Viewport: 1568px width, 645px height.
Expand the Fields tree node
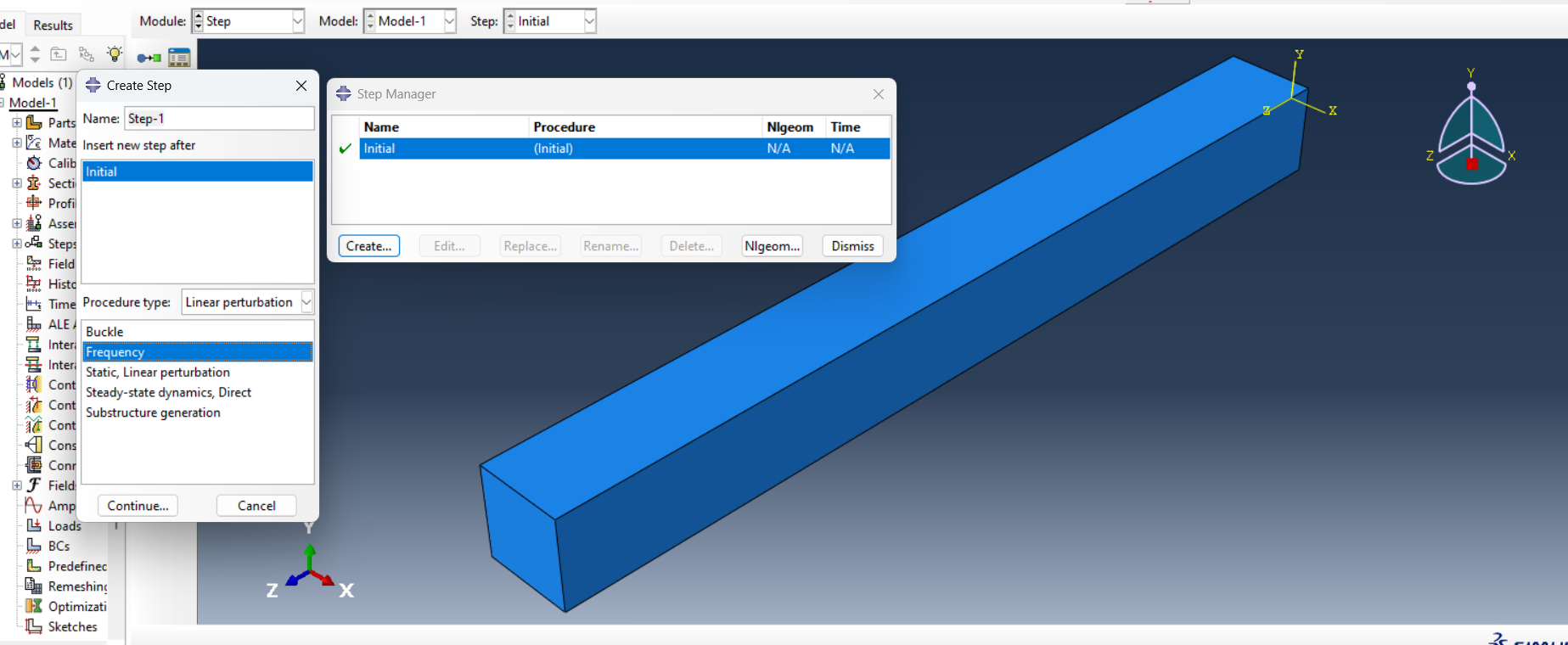tap(16, 485)
